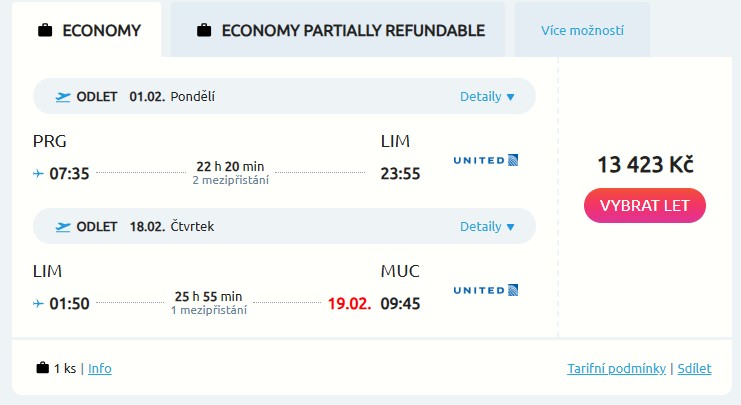
Task: Expand Detaily for the 01.02. departure
Action: (487, 97)
